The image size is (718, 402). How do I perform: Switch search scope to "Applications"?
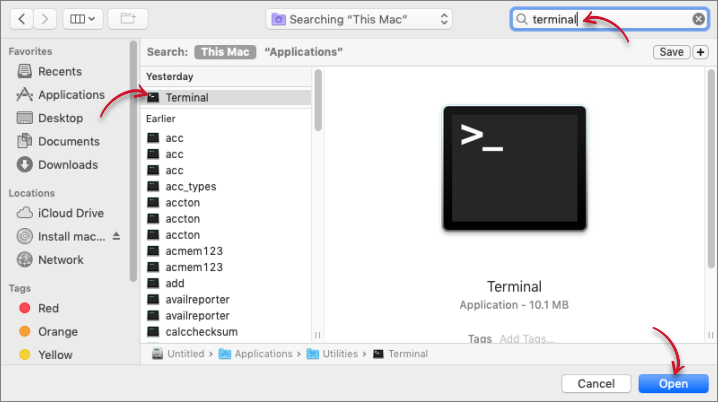pyautogui.click(x=304, y=52)
